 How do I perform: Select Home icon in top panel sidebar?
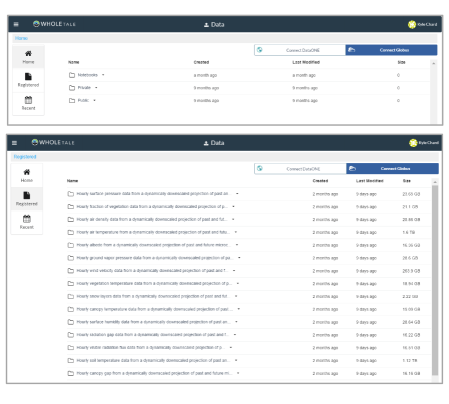click(28, 53)
